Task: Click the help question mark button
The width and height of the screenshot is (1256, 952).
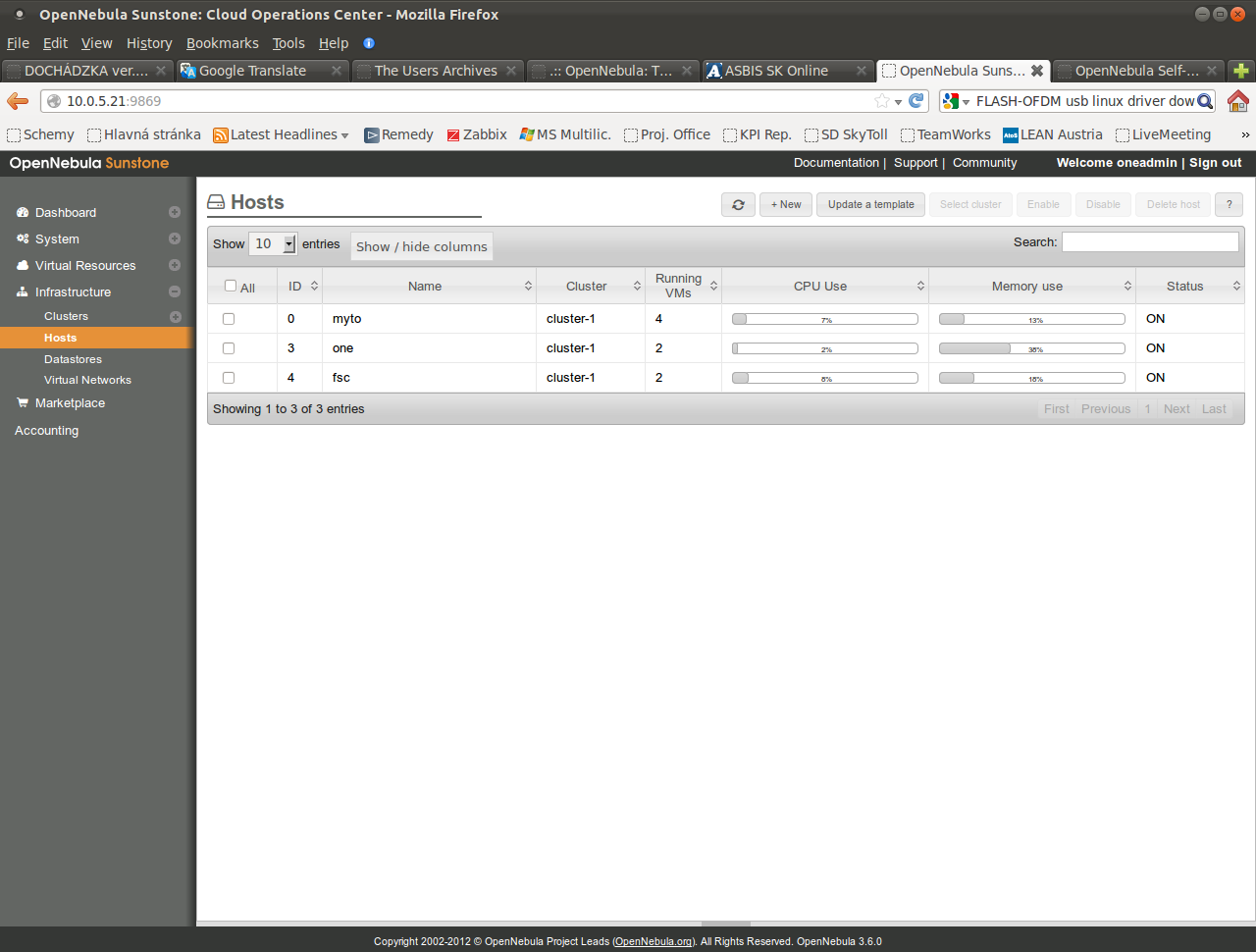Action: coord(1229,204)
